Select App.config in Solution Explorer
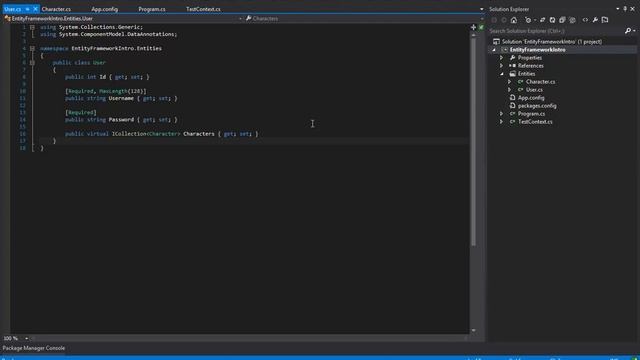The image size is (640, 360). tap(531, 98)
